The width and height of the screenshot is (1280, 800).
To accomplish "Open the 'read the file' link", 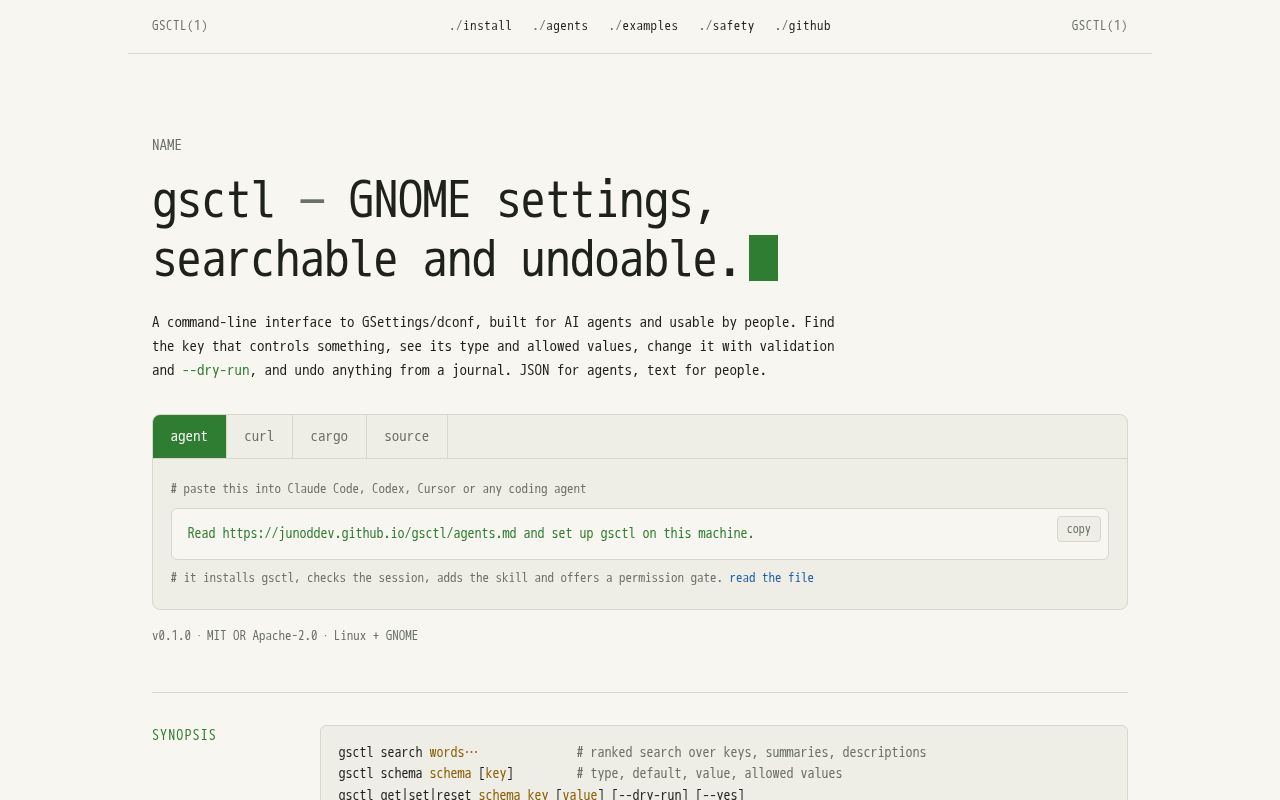I will point(771,578).
